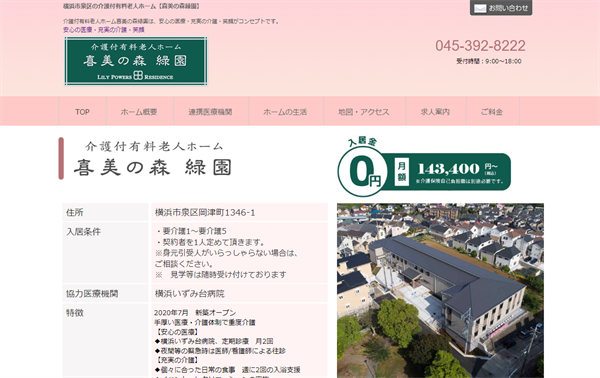The image size is (600, 378).
Task: Select address 横浜市泉区岡津町1346-1
Action: click(205, 212)
